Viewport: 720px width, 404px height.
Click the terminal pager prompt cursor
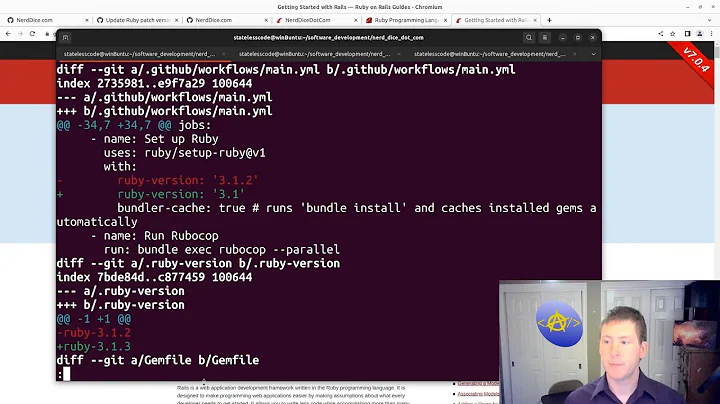[x=67, y=374]
